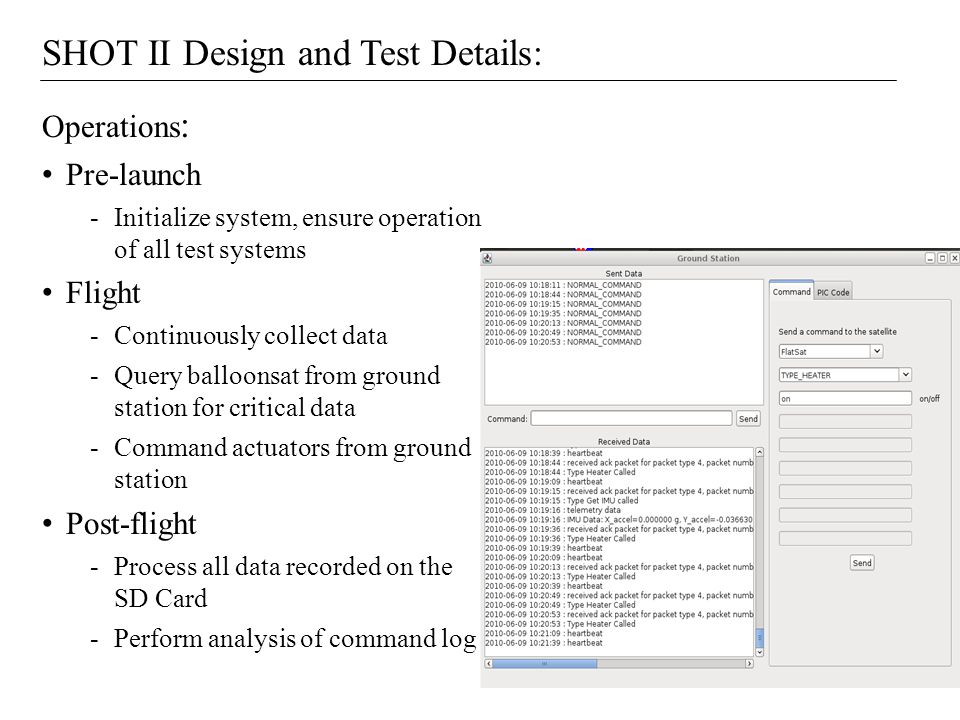This screenshot has width=960, height=720.
Task: Click the 'Post-flight' bullet text
Action: [131, 523]
